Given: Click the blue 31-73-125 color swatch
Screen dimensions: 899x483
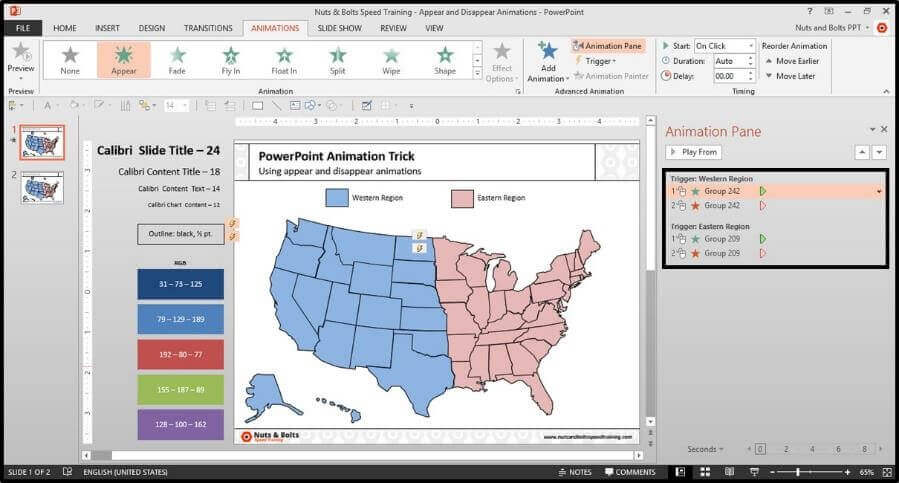Looking at the screenshot, I should (x=181, y=284).
